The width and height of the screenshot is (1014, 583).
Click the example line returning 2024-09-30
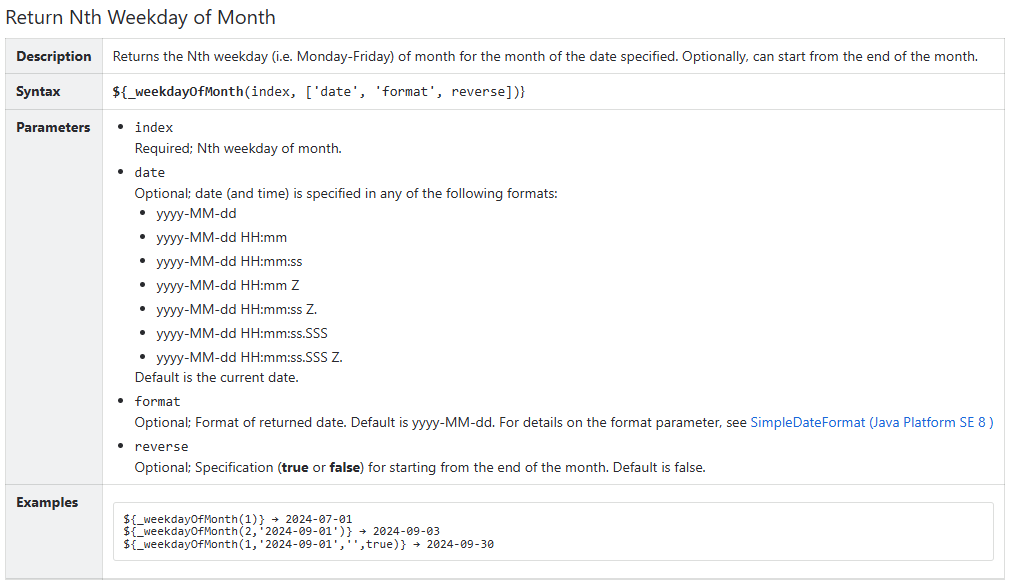(x=308, y=545)
